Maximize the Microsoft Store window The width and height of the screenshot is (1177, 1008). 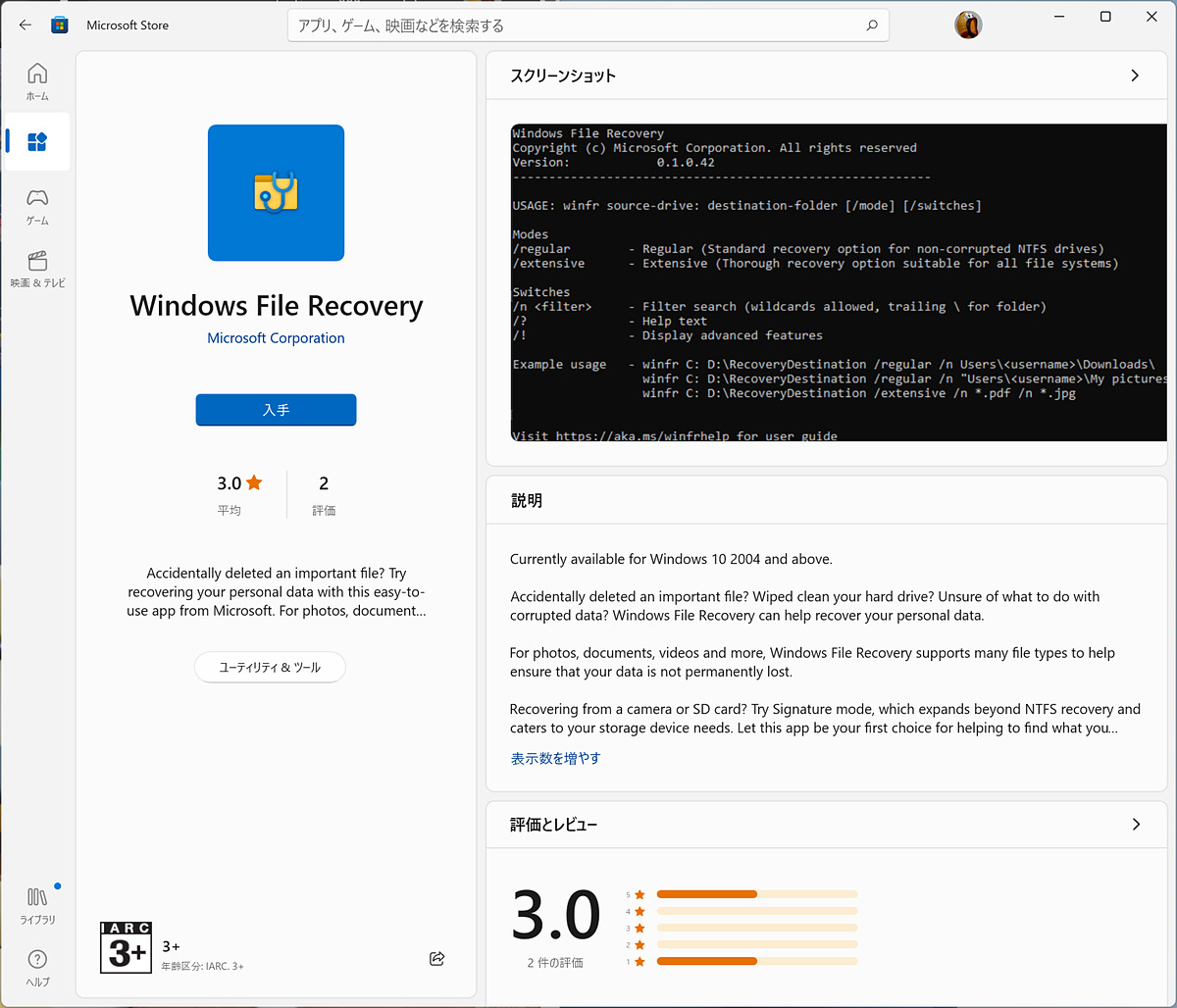tap(1105, 17)
